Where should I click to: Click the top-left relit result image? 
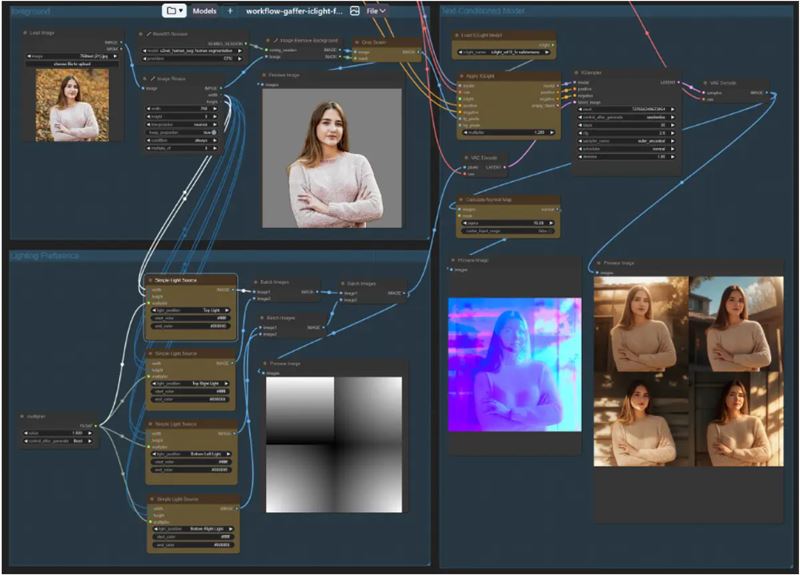tap(641, 324)
